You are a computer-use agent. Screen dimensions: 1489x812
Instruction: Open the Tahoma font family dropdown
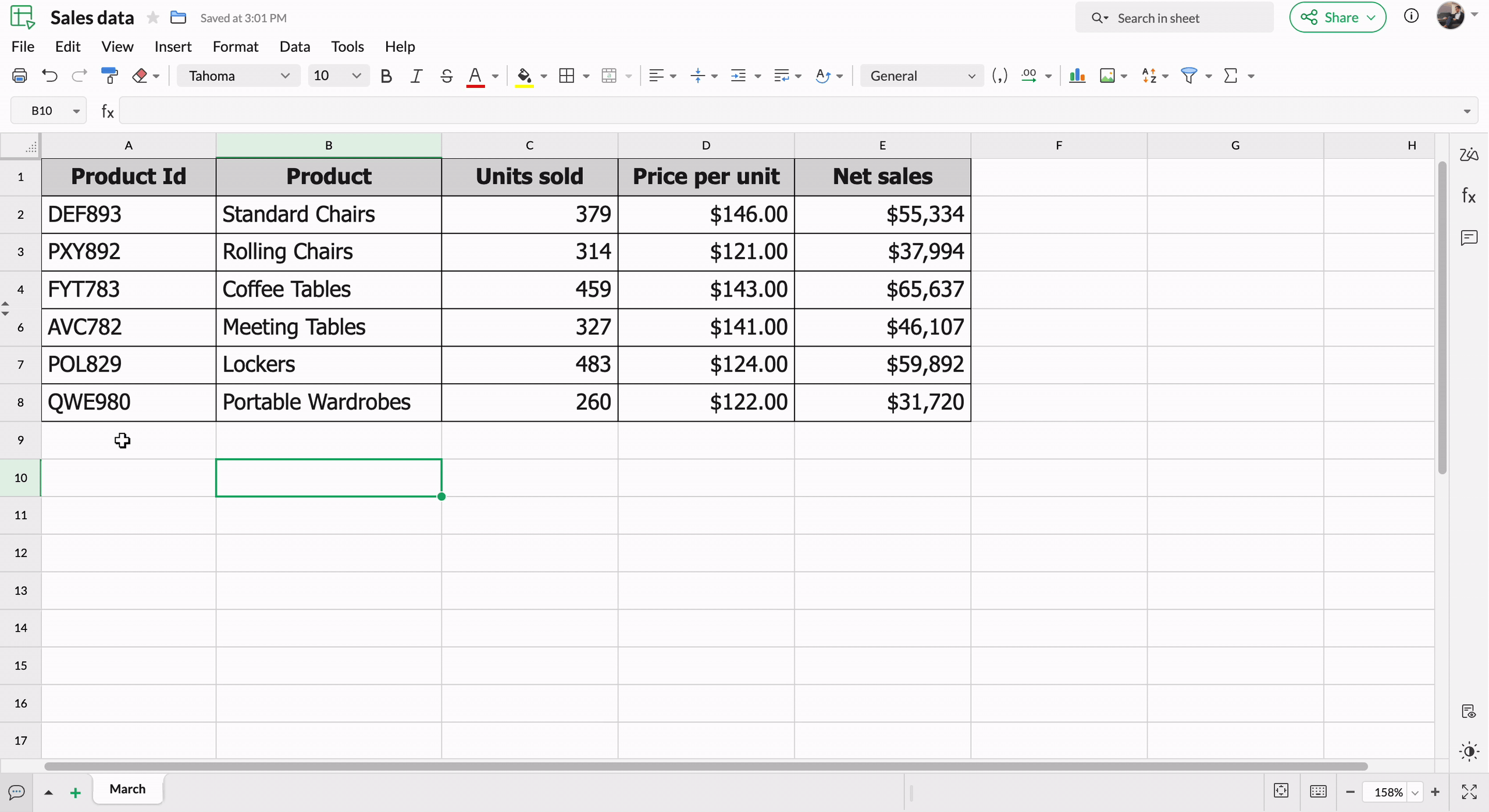[238, 76]
